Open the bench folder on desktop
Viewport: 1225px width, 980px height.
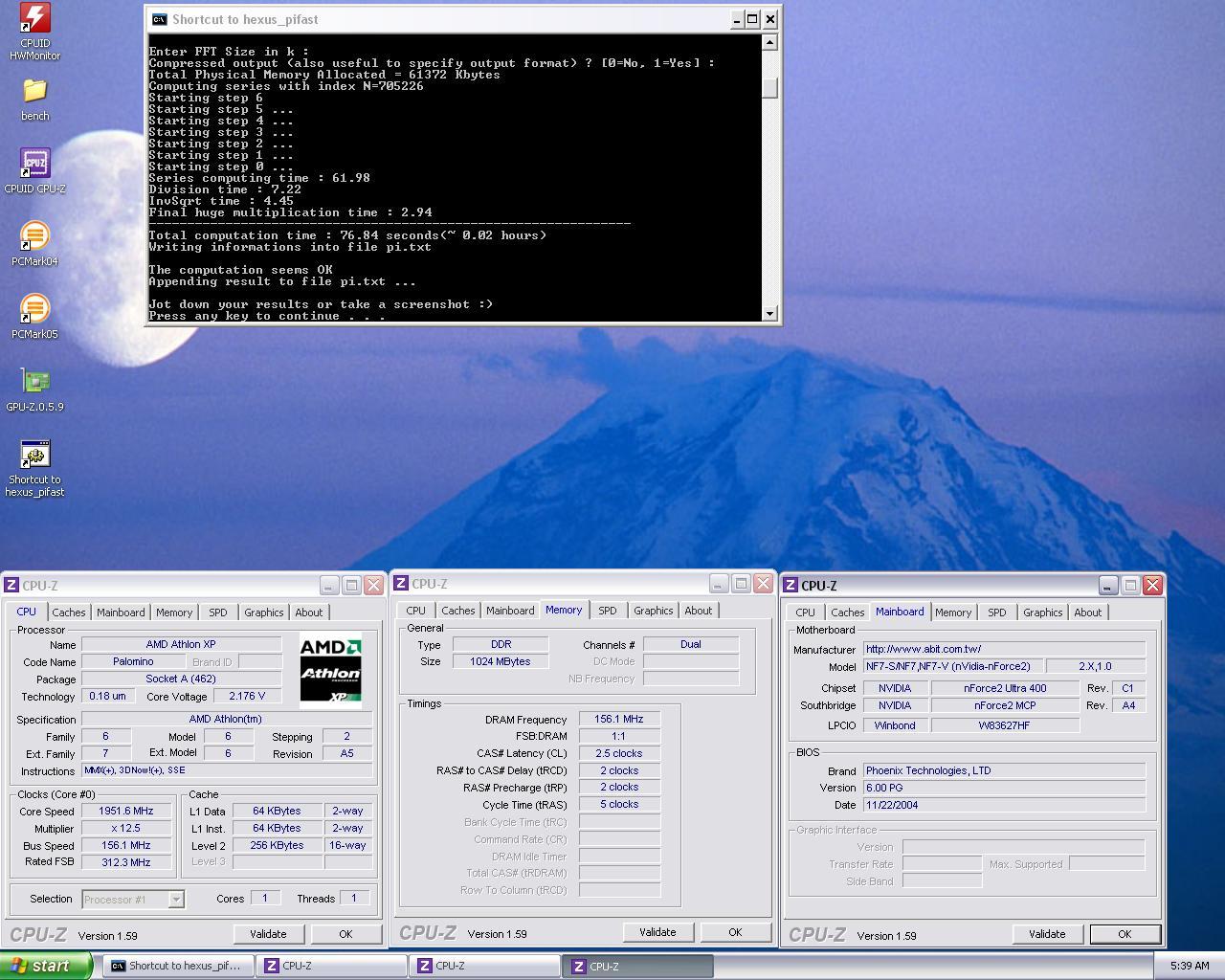(34, 99)
